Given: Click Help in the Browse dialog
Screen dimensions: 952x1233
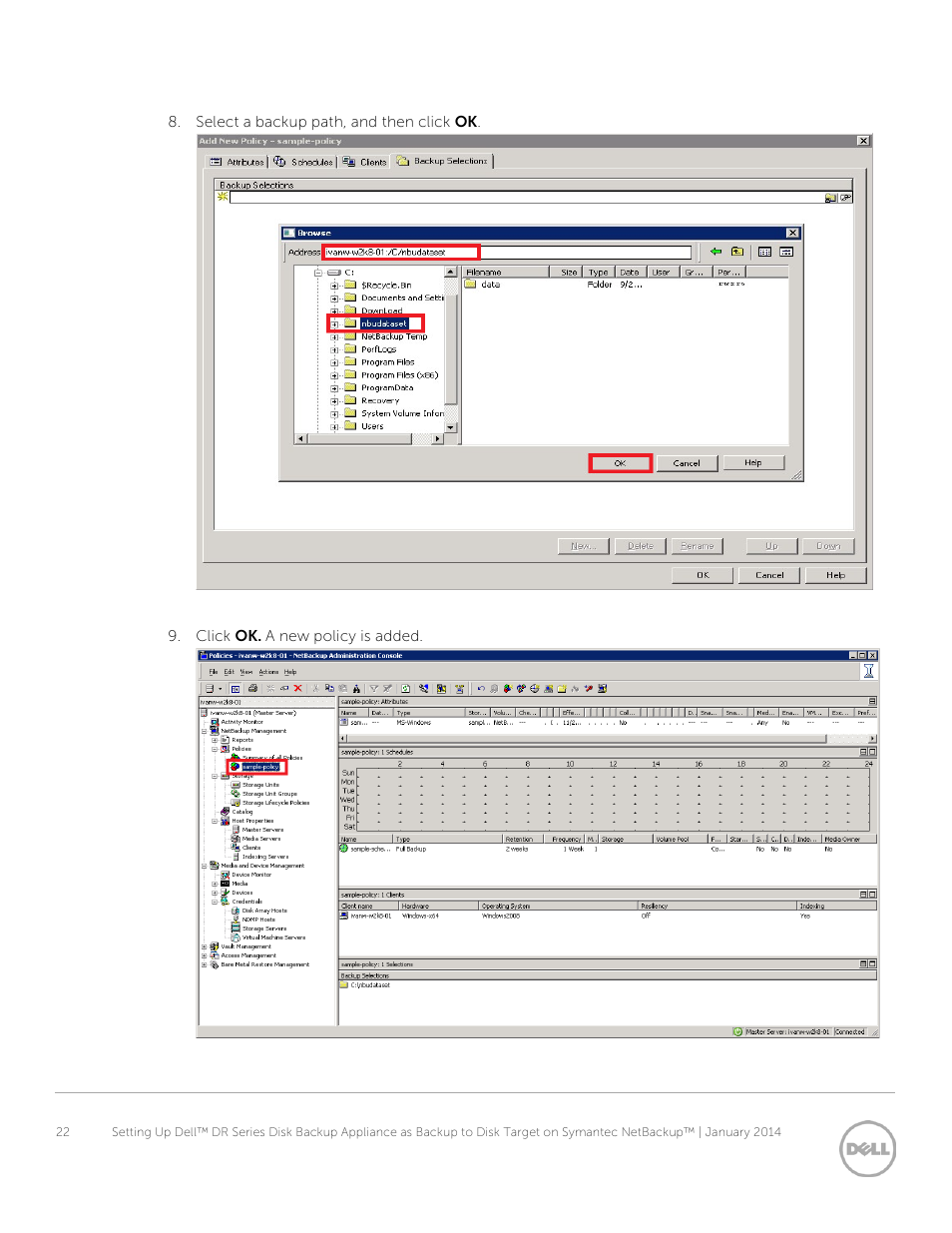Looking at the screenshot, I should click(753, 462).
